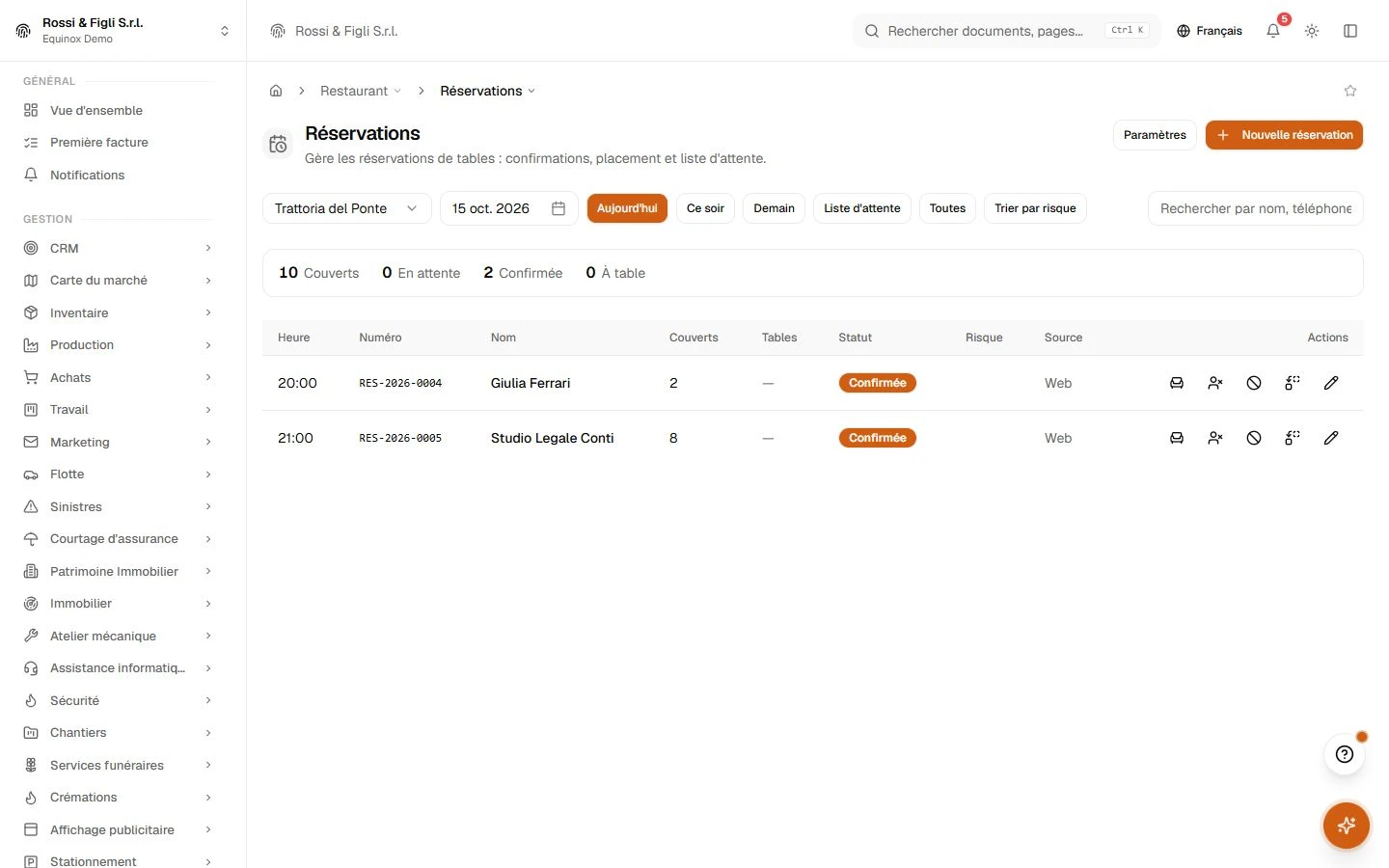Open the help question mark button
The image size is (1389, 868).
[1345, 754]
